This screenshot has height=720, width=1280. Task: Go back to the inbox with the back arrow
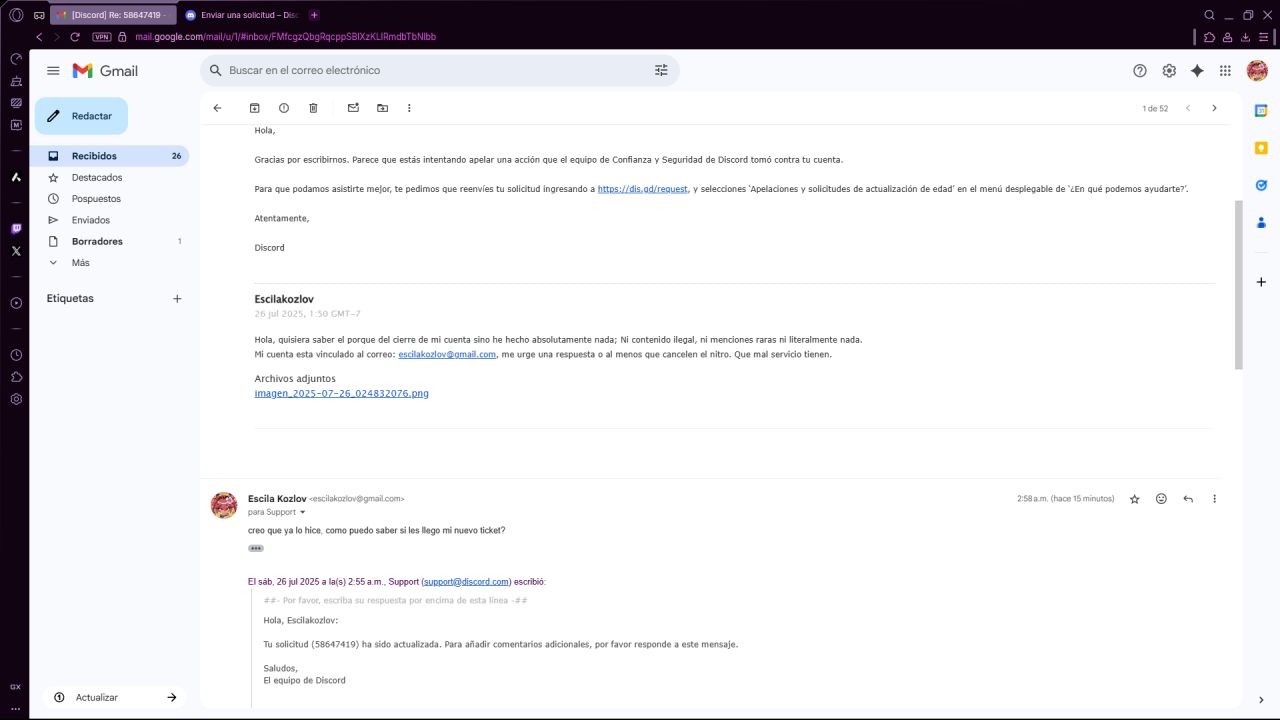(x=217, y=108)
